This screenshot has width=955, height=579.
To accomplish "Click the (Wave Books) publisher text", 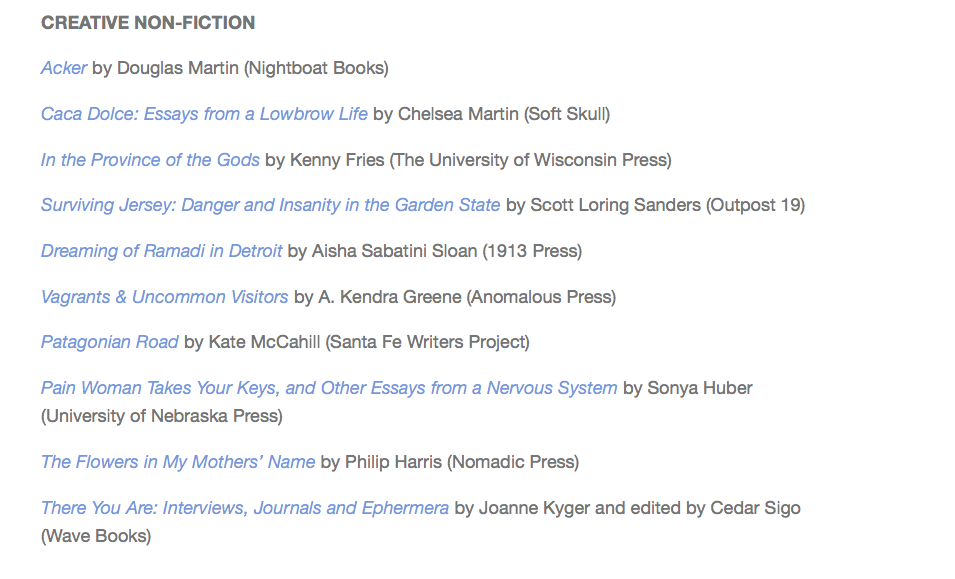I will click(x=96, y=536).
